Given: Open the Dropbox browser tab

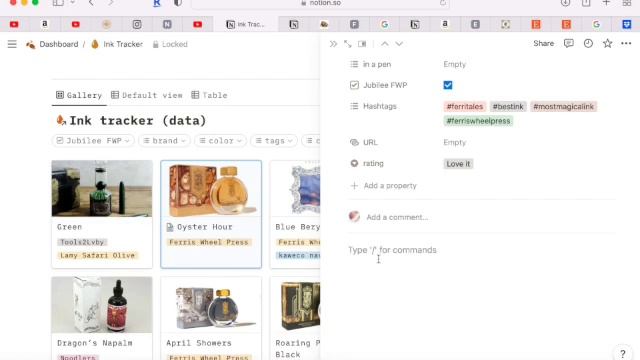Looking at the screenshot, I should pyautogui.click(x=627, y=24).
